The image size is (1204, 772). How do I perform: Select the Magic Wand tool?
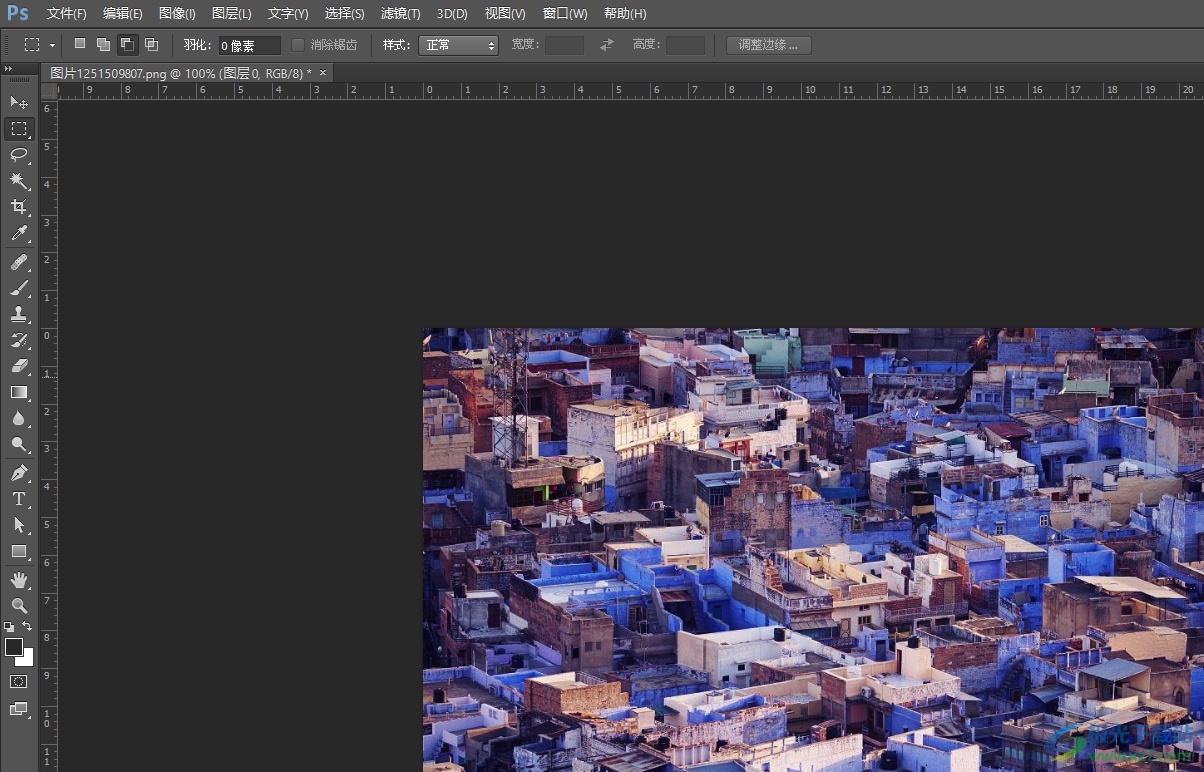click(19, 181)
